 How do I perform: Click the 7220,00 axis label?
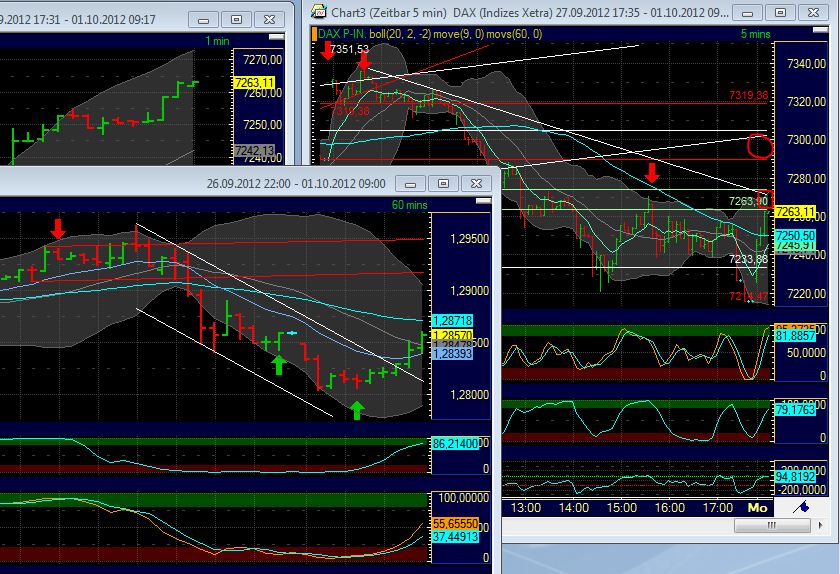click(806, 294)
